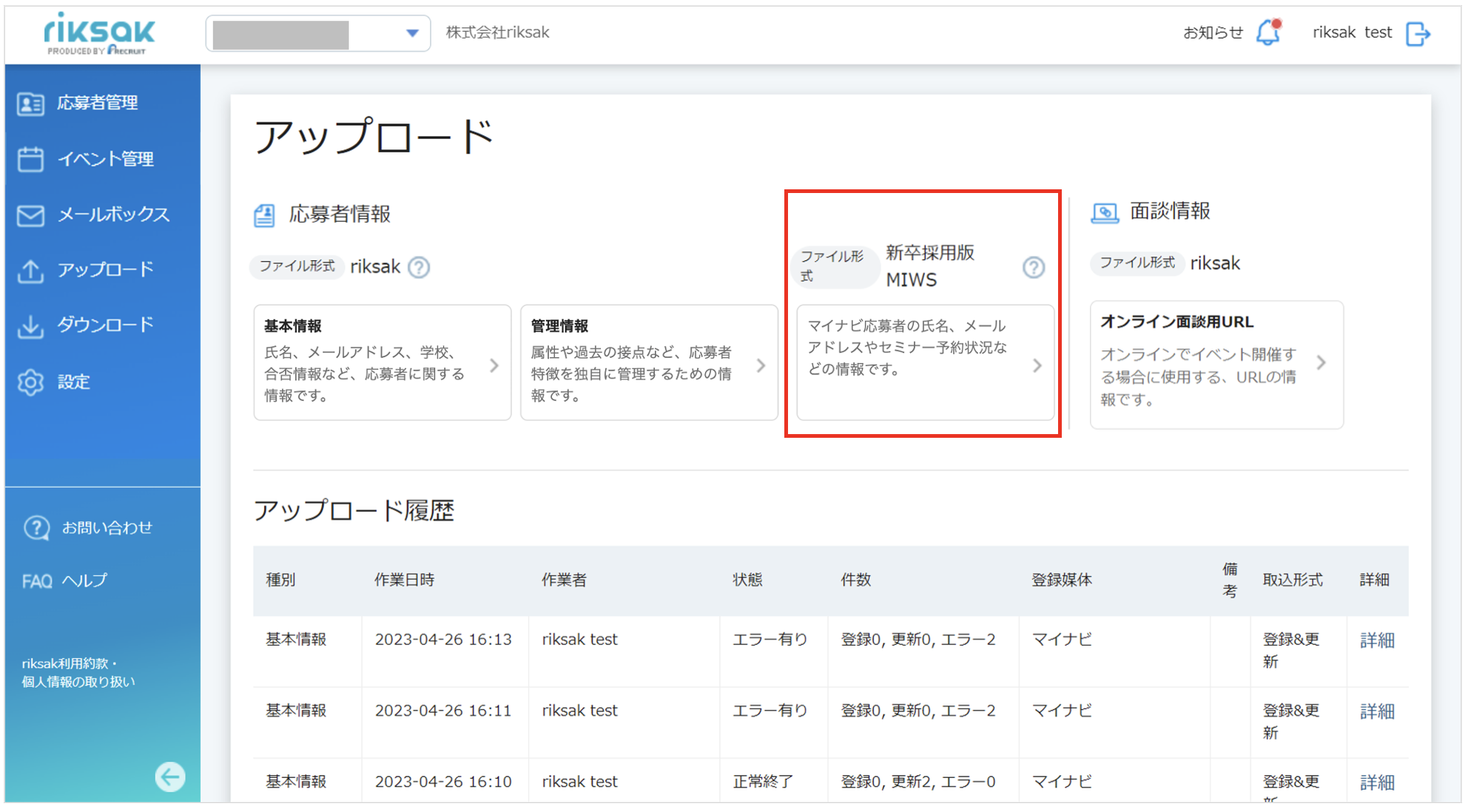Viewport: 1468px width, 812px height.
Task: Open the マイナビ応募者 MIWS upload card
Action: coord(925,362)
